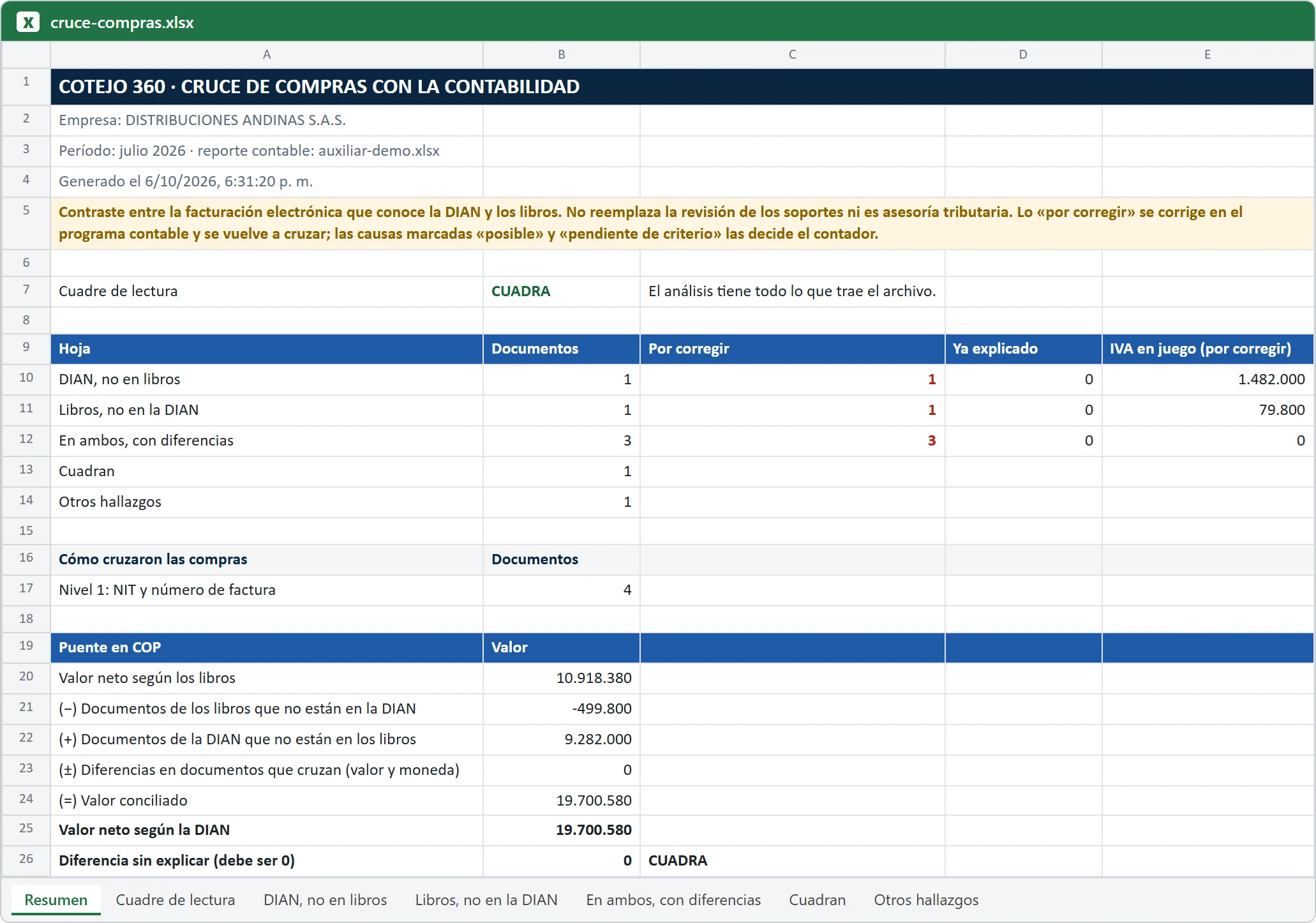The height and width of the screenshot is (923, 1316).
Task: Click the Excel file icon in title bar
Action: 28,22
